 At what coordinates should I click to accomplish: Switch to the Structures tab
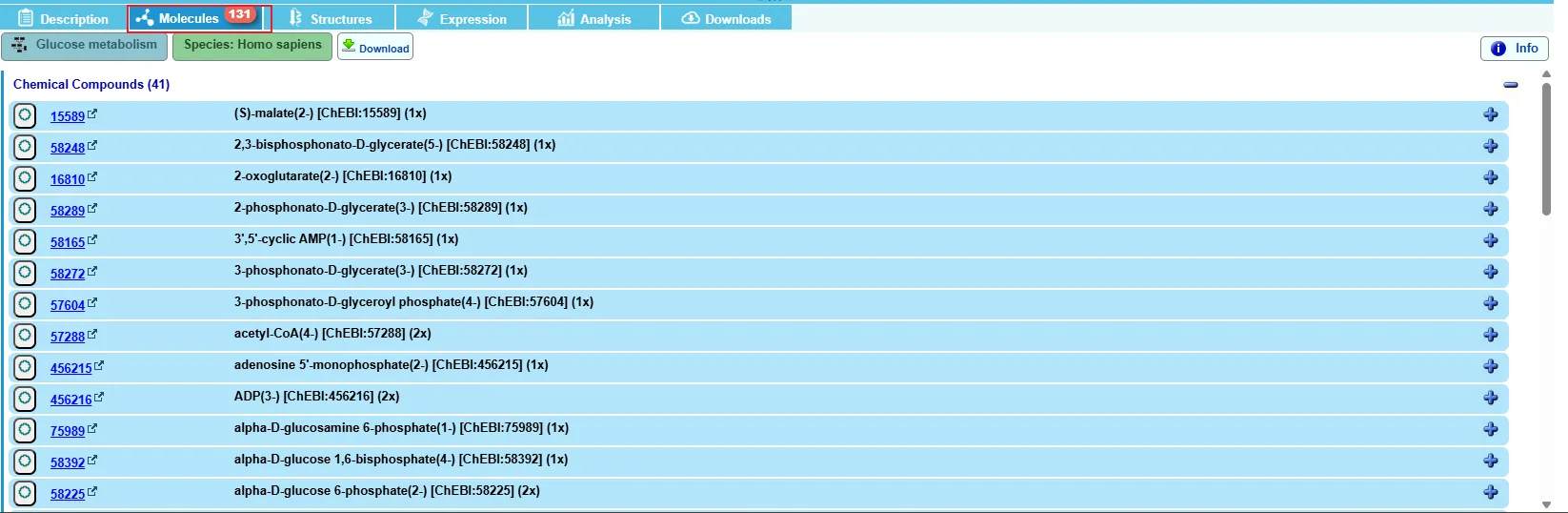coord(330,19)
